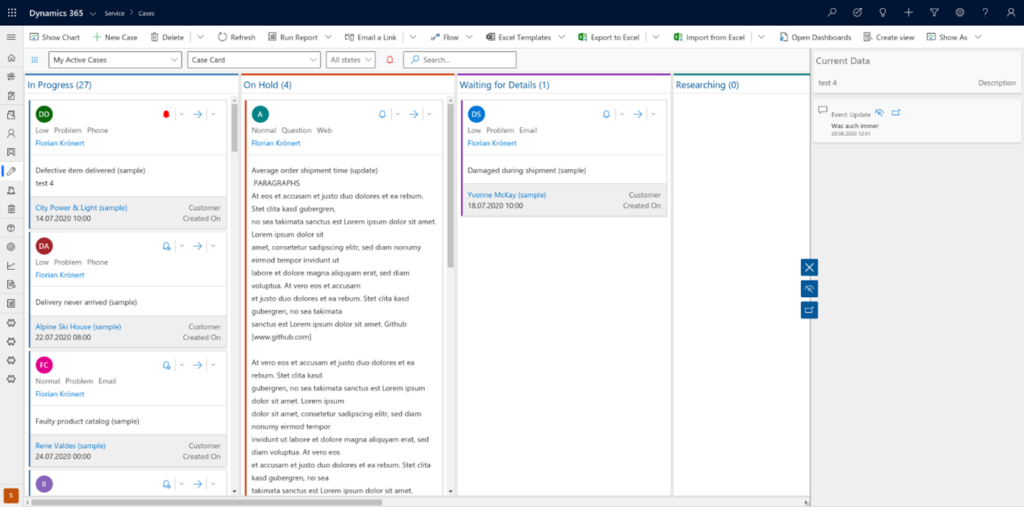Toggle the eye-slash icon on Event Update
Image resolution: width=1024 pixels, height=507 pixels.
pos(879,112)
